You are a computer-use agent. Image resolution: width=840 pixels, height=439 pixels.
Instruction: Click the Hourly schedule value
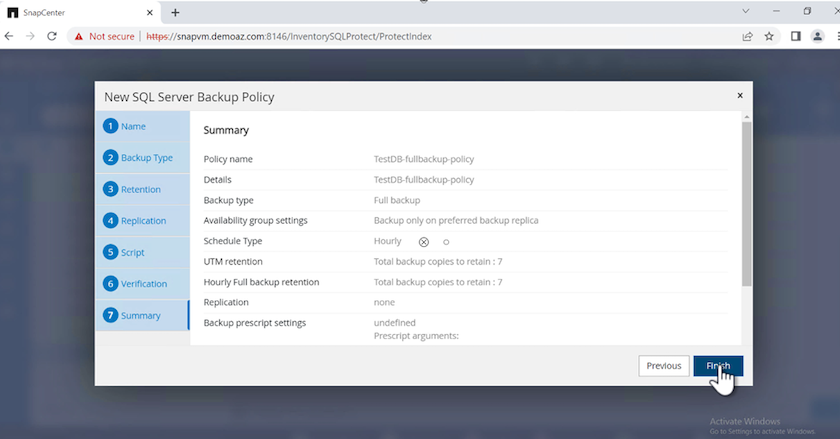click(387, 241)
